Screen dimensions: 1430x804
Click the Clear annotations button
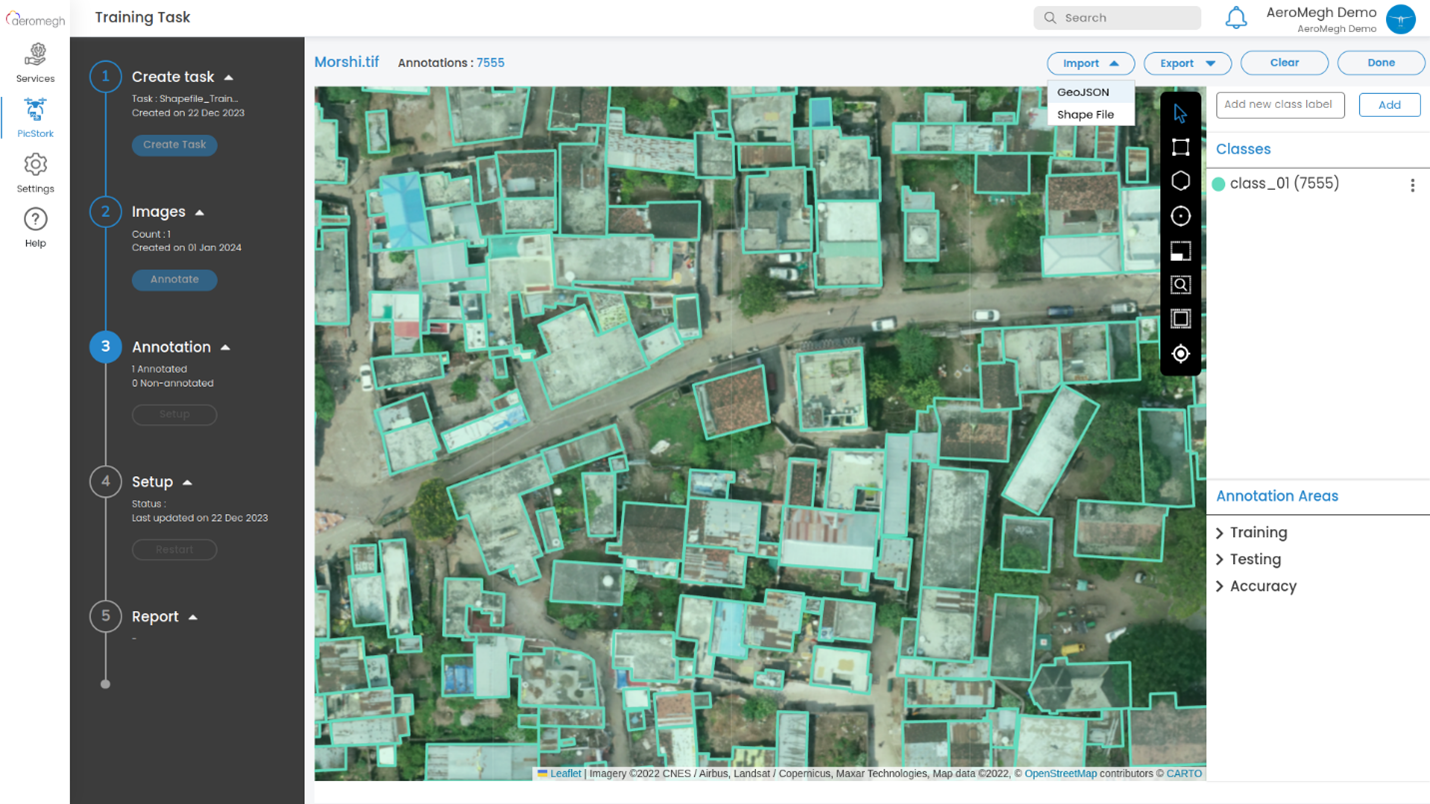pos(1284,63)
